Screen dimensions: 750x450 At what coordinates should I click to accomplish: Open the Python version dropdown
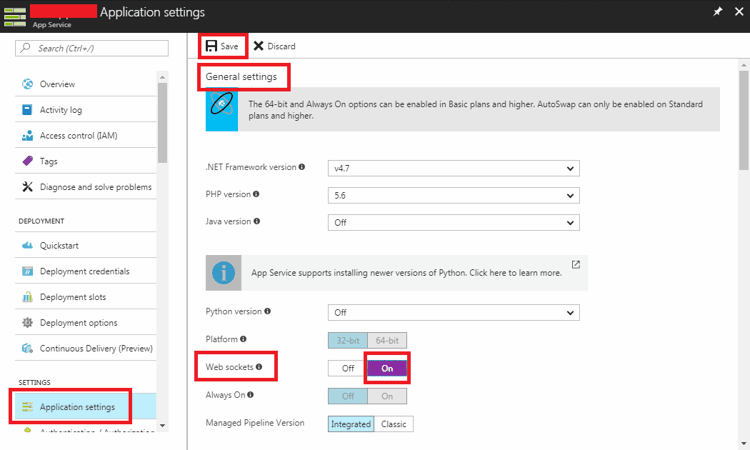(x=453, y=313)
